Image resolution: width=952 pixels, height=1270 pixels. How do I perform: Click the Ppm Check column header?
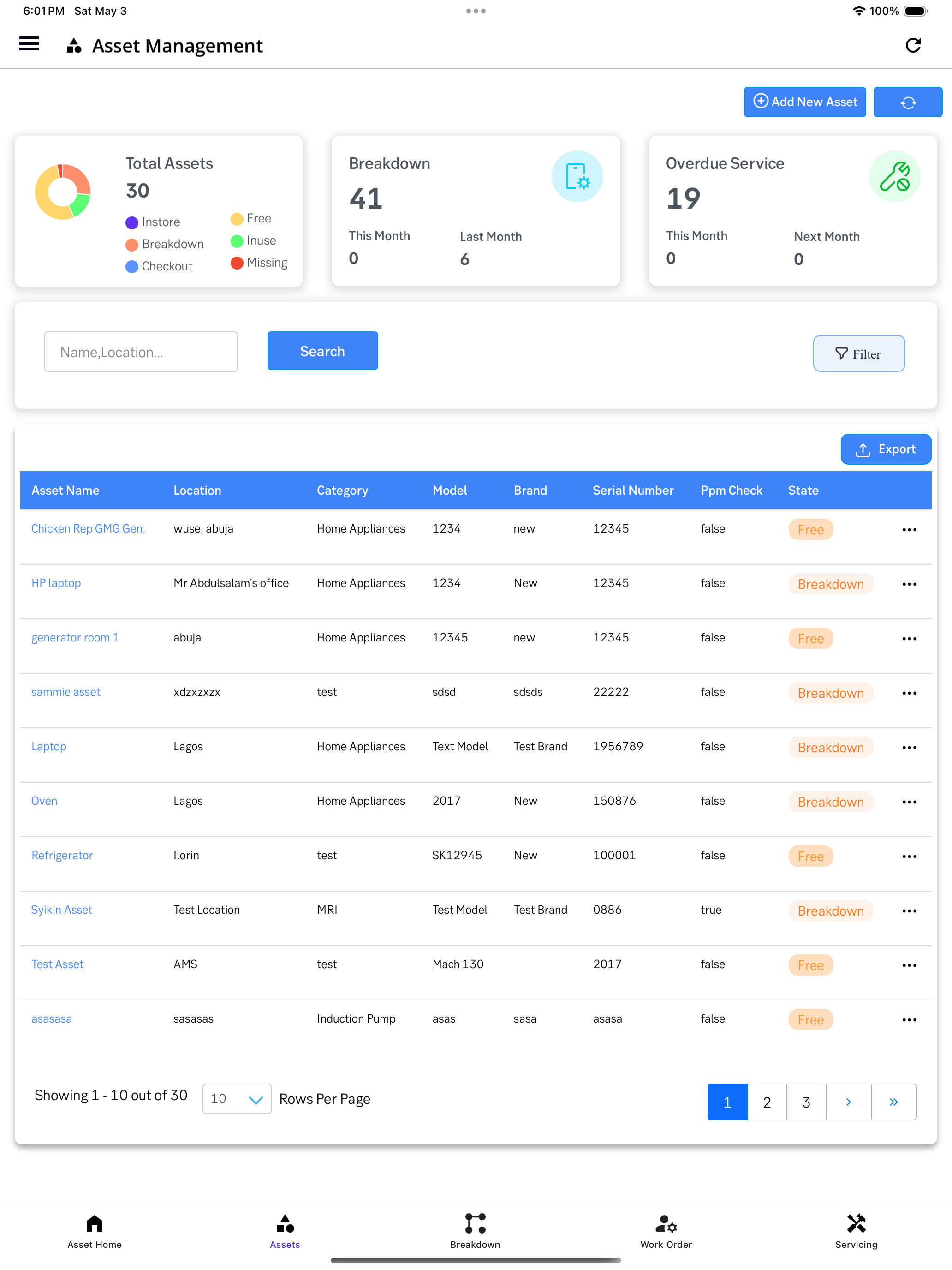point(731,490)
